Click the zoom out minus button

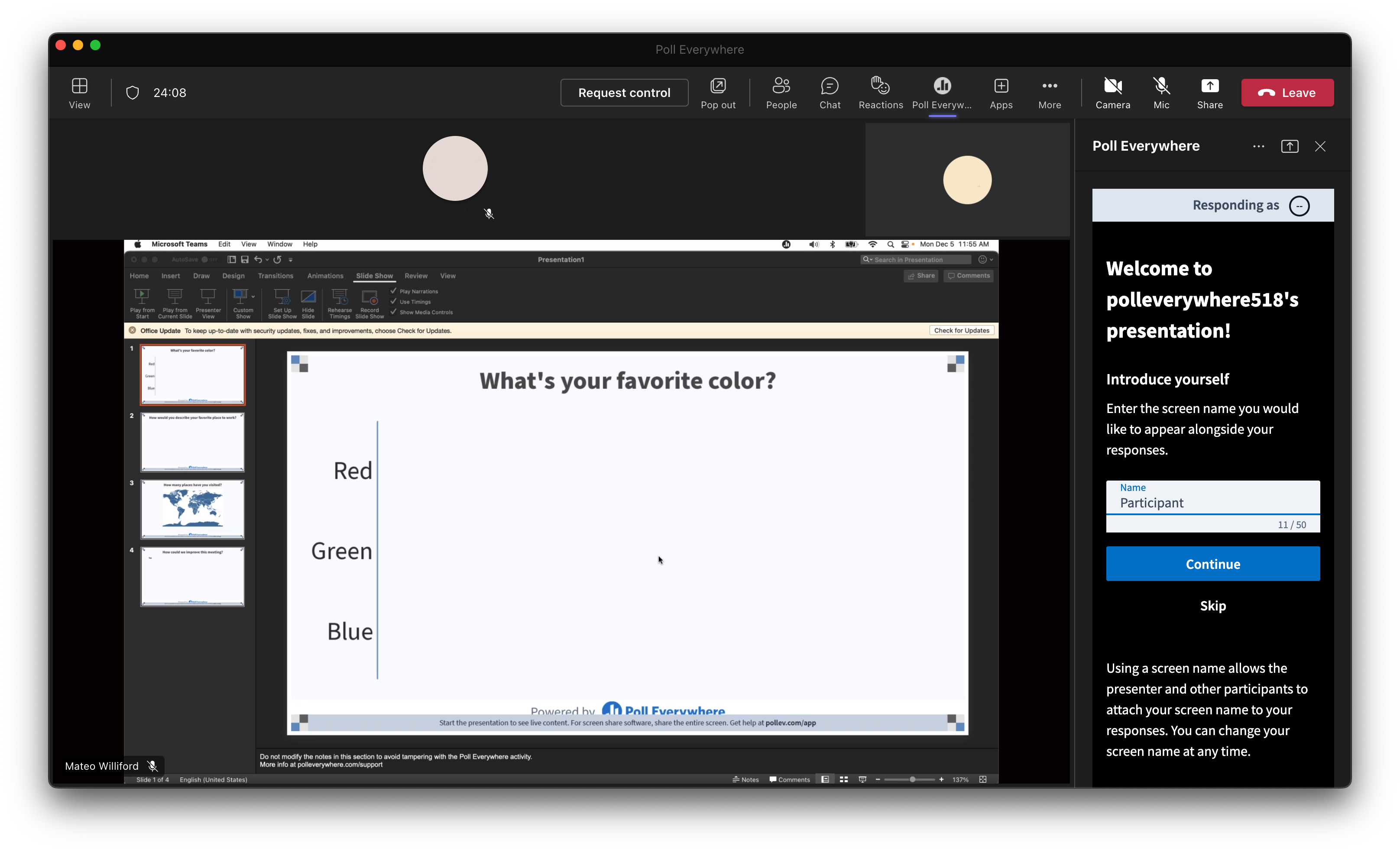(x=878, y=779)
